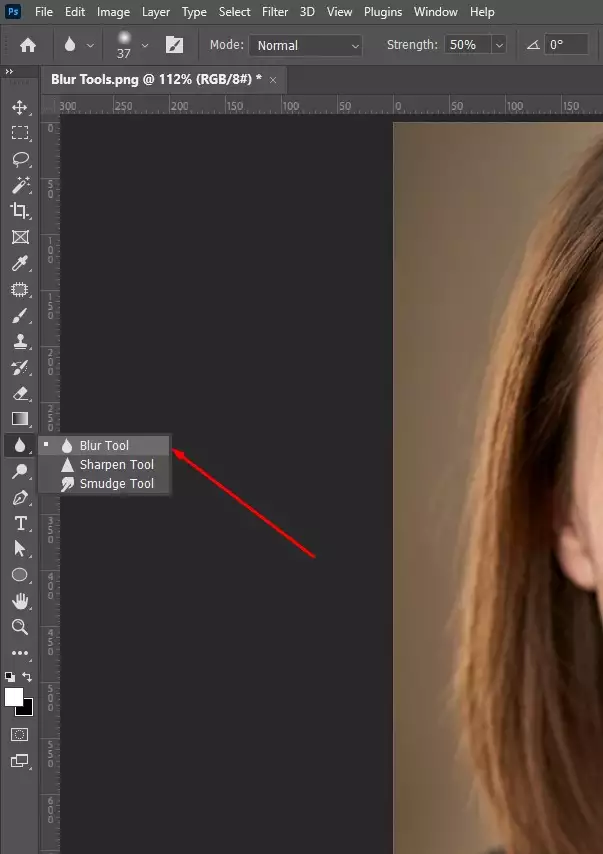This screenshot has height=854, width=603.
Task: Toggle Quick Mask mode
Action: (20, 735)
